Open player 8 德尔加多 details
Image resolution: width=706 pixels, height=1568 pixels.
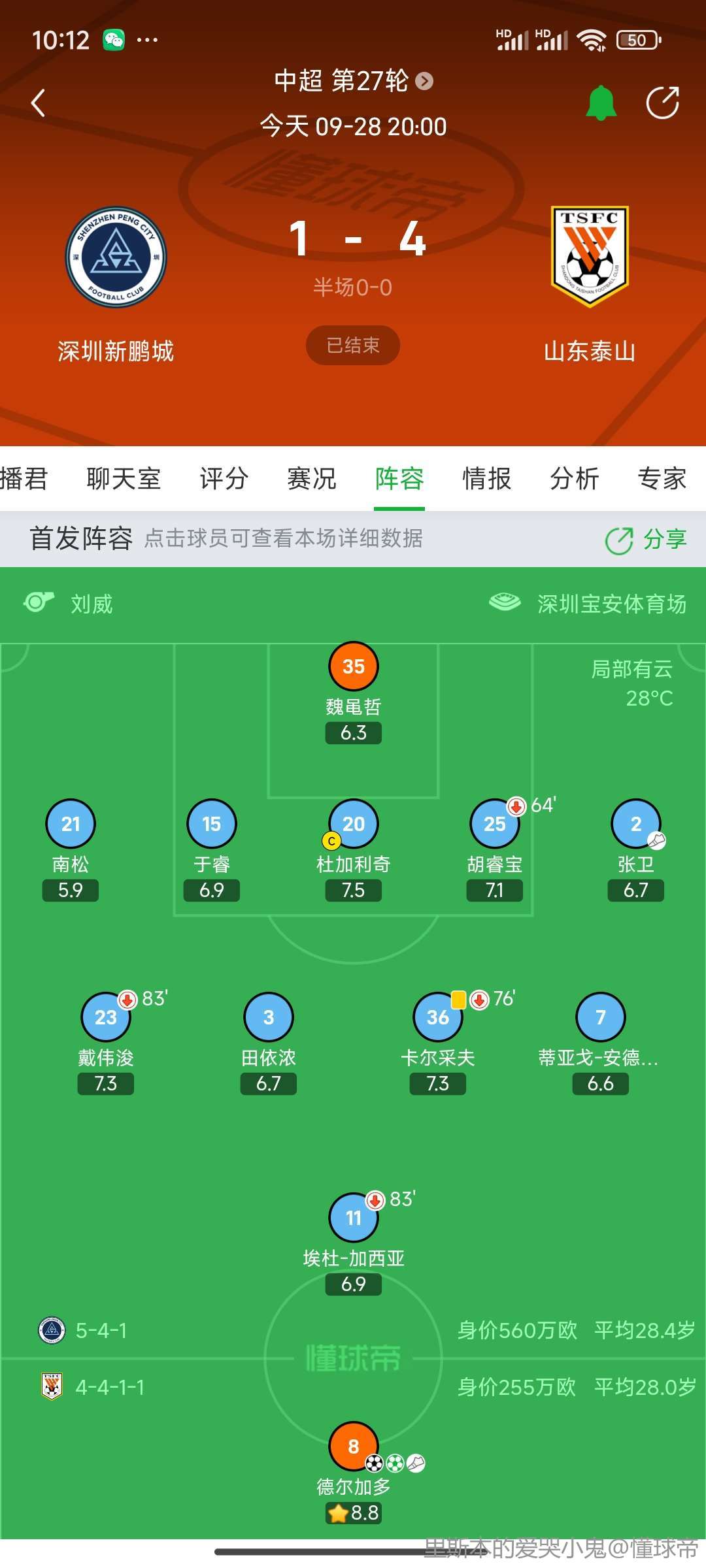pos(354,1446)
